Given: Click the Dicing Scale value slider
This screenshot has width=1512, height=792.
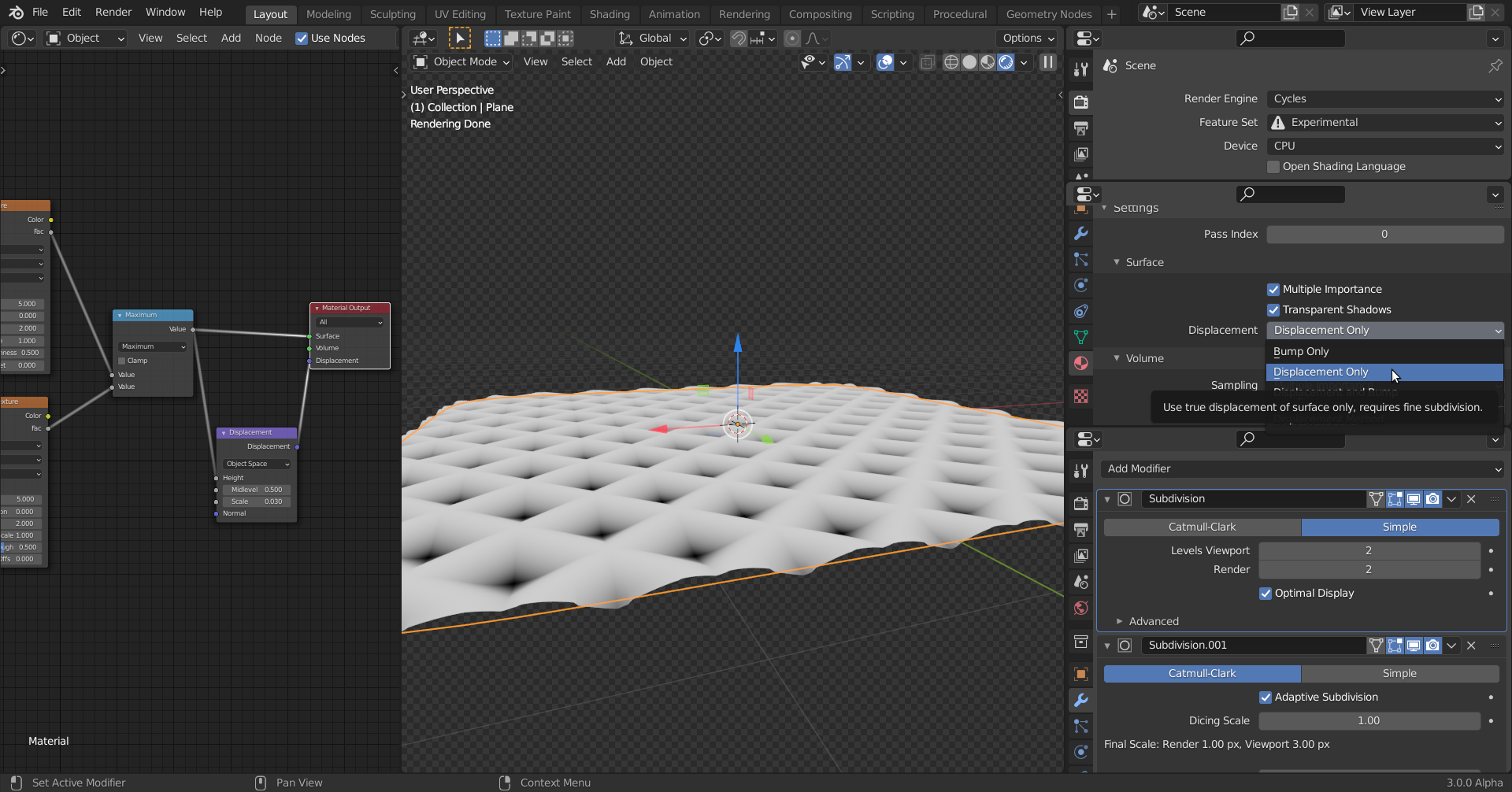Looking at the screenshot, I should [1369, 721].
